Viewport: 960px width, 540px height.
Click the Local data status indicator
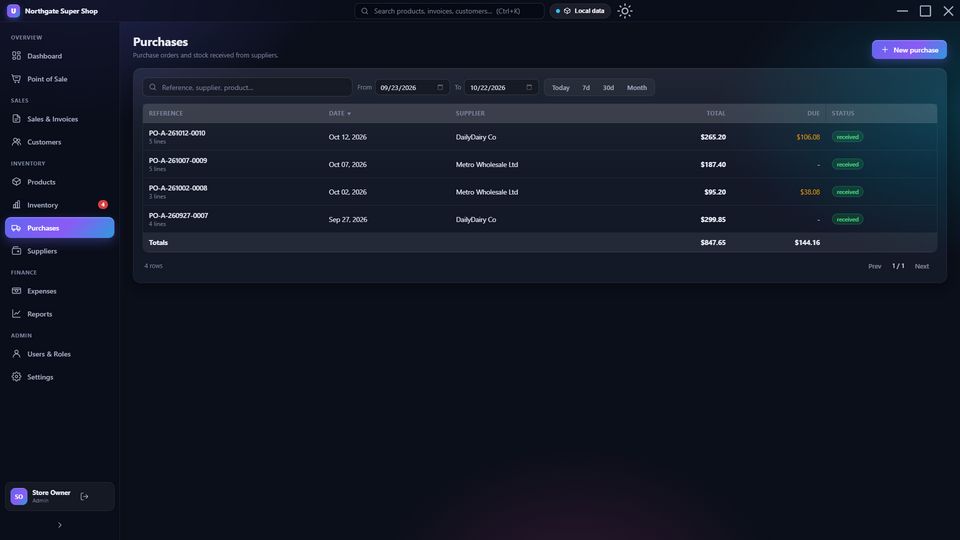coord(580,11)
